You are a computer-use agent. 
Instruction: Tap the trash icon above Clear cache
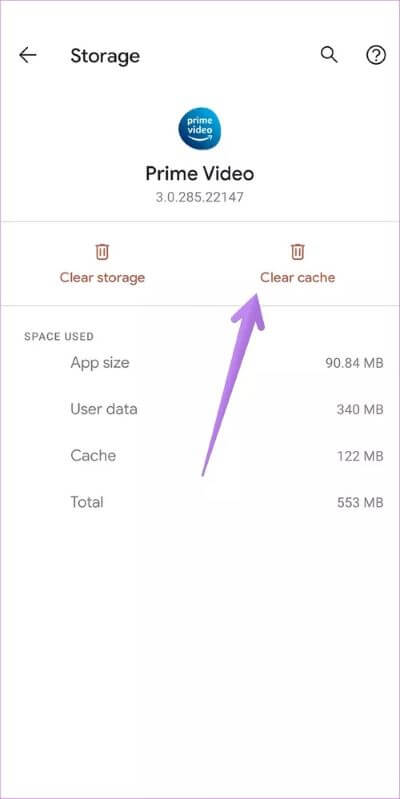pos(298,252)
